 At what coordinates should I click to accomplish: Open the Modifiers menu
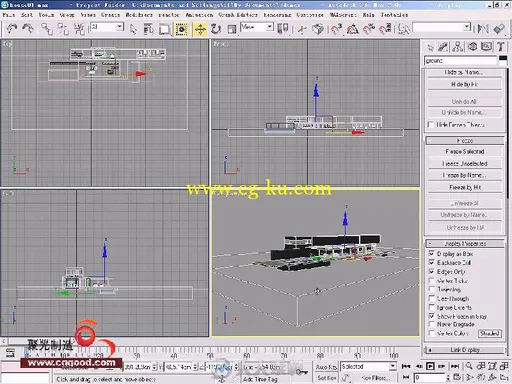point(139,15)
